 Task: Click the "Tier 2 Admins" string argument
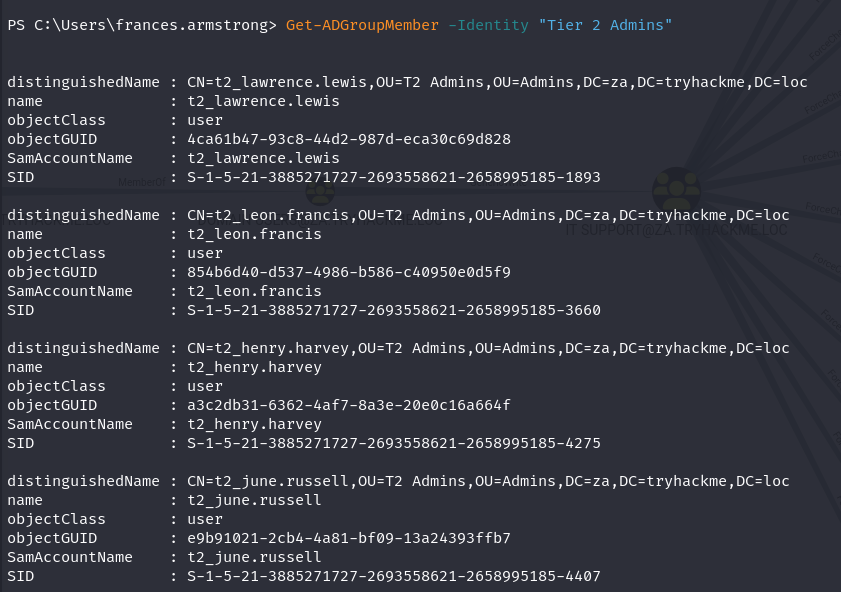[x=605, y=25]
